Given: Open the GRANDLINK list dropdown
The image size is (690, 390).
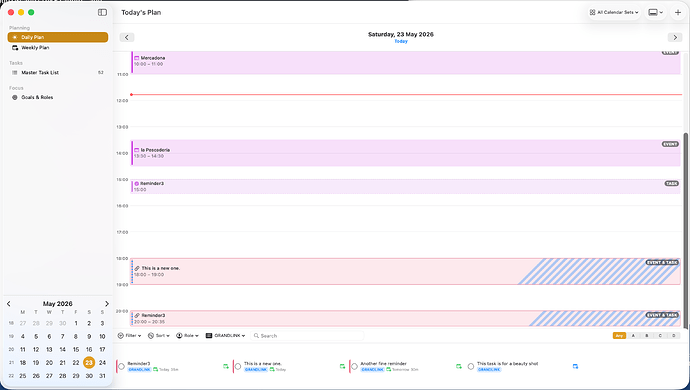Looking at the screenshot, I should click(x=225, y=335).
